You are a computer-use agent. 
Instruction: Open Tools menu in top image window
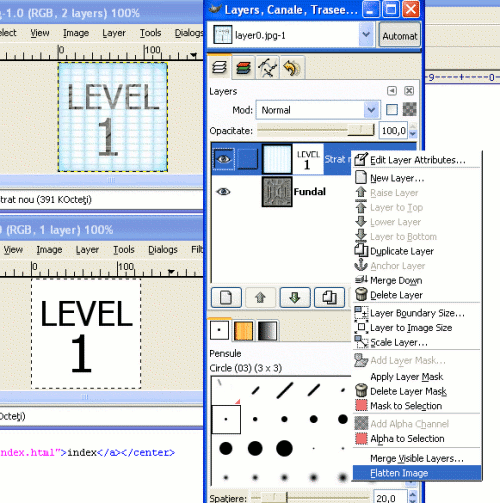(x=150, y=33)
